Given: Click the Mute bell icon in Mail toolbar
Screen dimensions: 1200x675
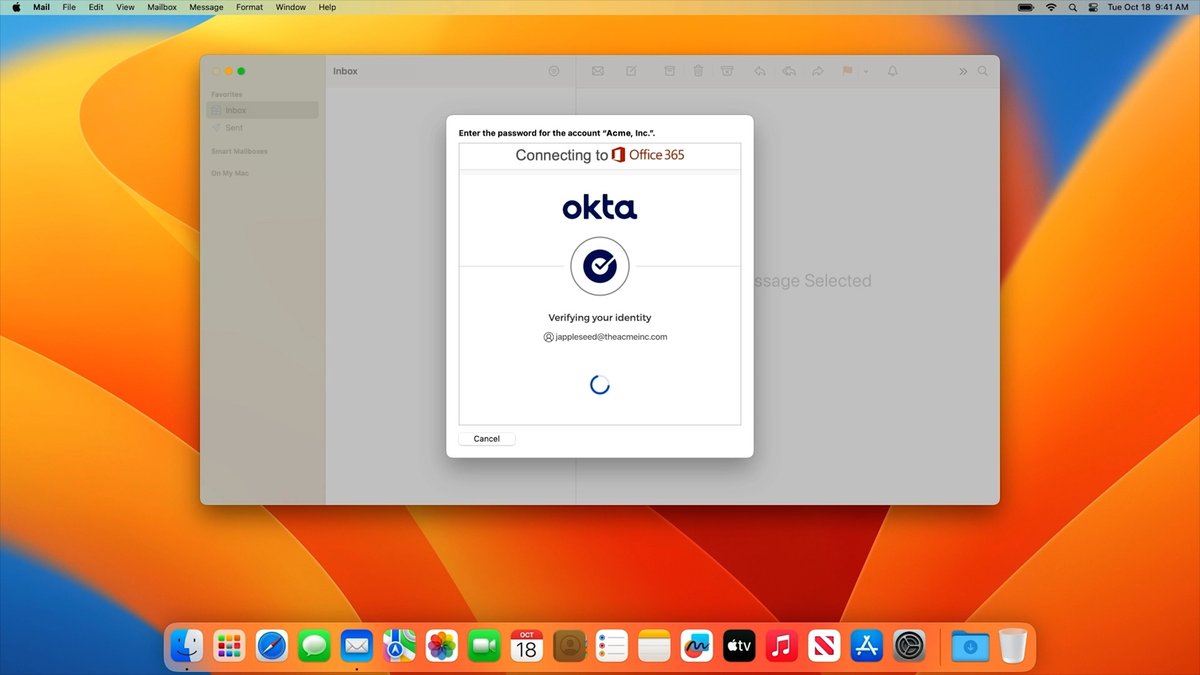Looking at the screenshot, I should pyautogui.click(x=893, y=71).
